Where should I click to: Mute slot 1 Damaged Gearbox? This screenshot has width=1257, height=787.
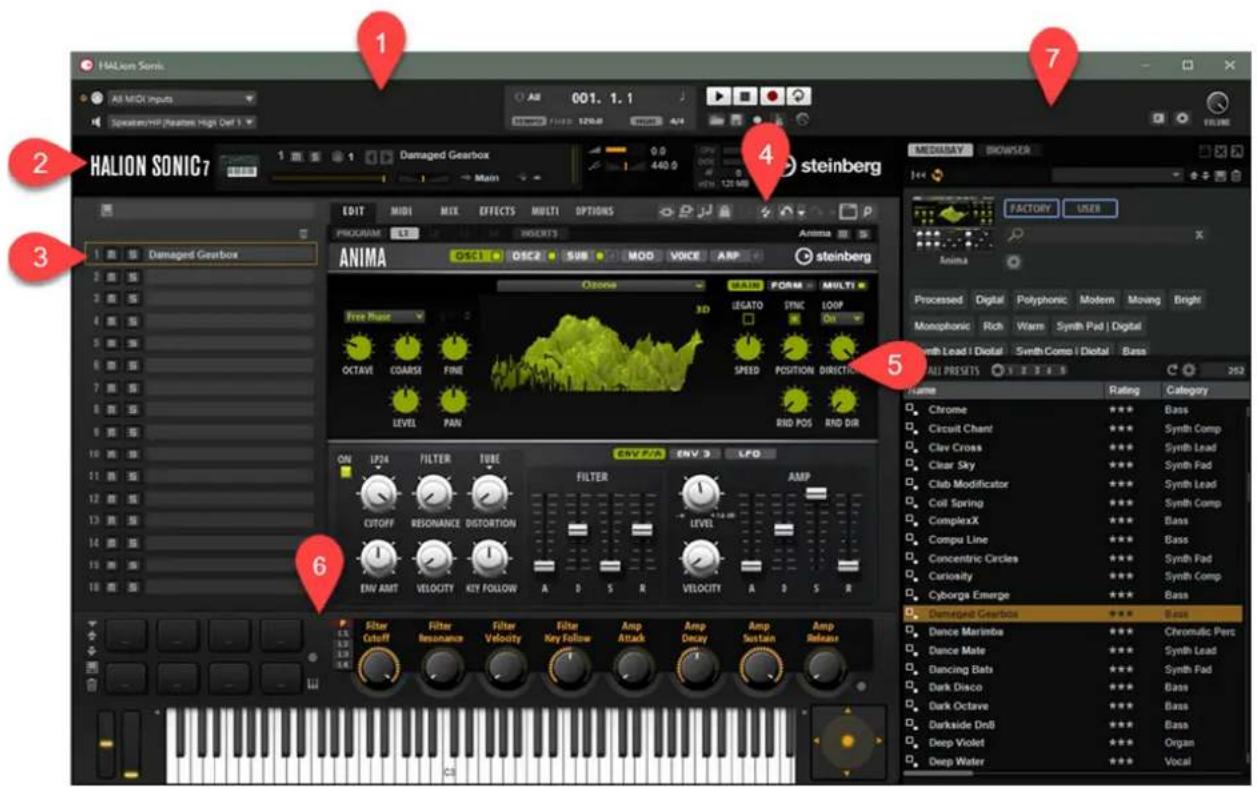(112, 255)
